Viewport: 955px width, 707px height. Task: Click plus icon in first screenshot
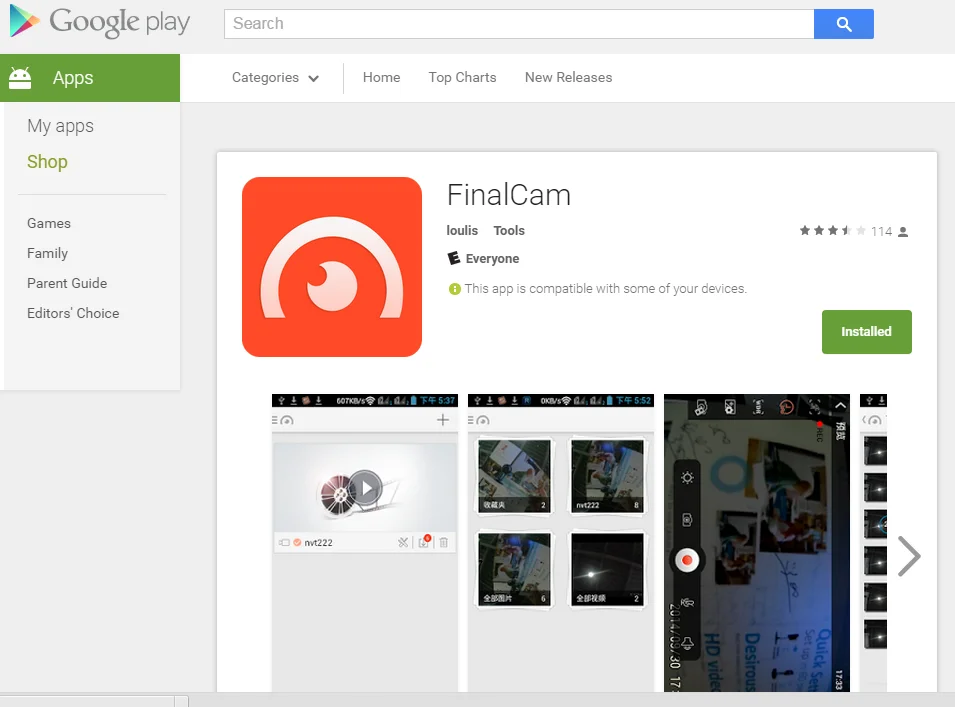click(x=443, y=420)
